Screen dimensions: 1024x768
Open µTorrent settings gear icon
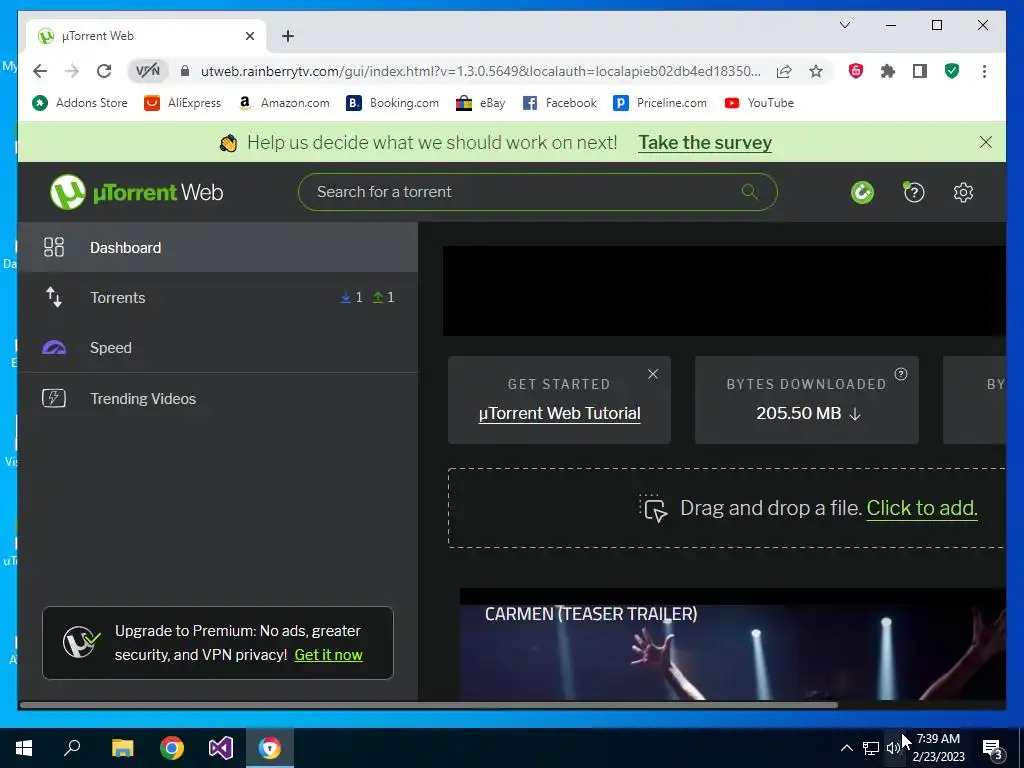963,192
